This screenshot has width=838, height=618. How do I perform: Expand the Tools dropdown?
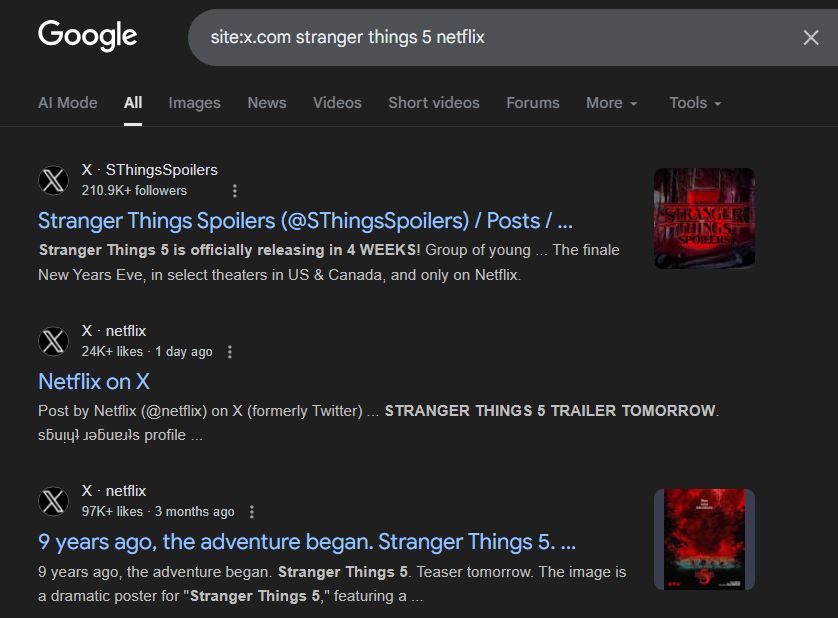[x=695, y=103]
